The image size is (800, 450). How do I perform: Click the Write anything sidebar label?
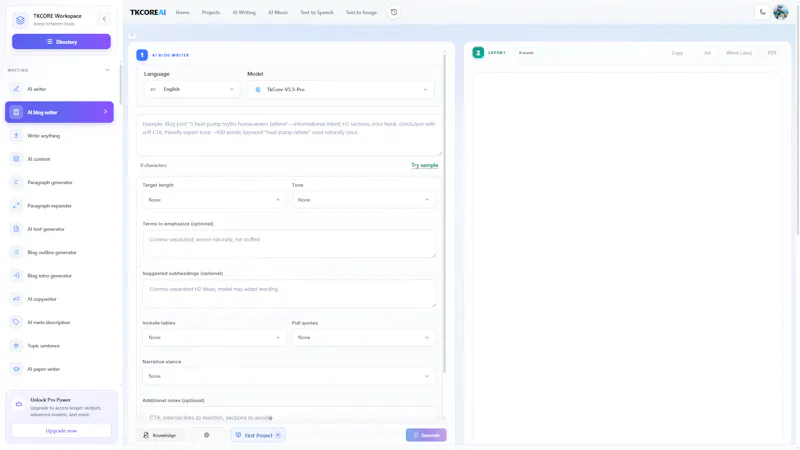coord(43,136)
